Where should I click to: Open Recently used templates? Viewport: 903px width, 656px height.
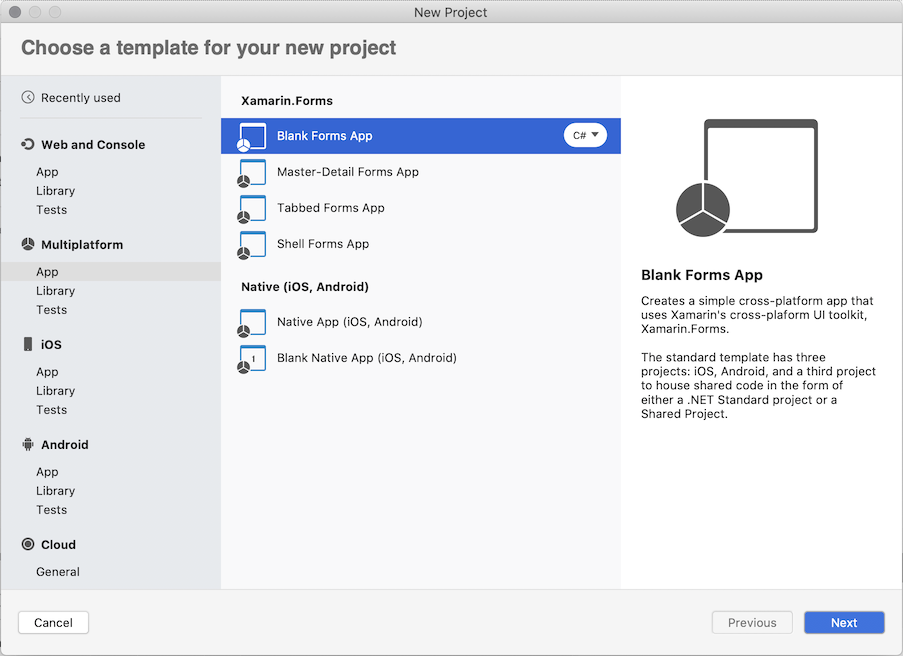coord(81,98)
